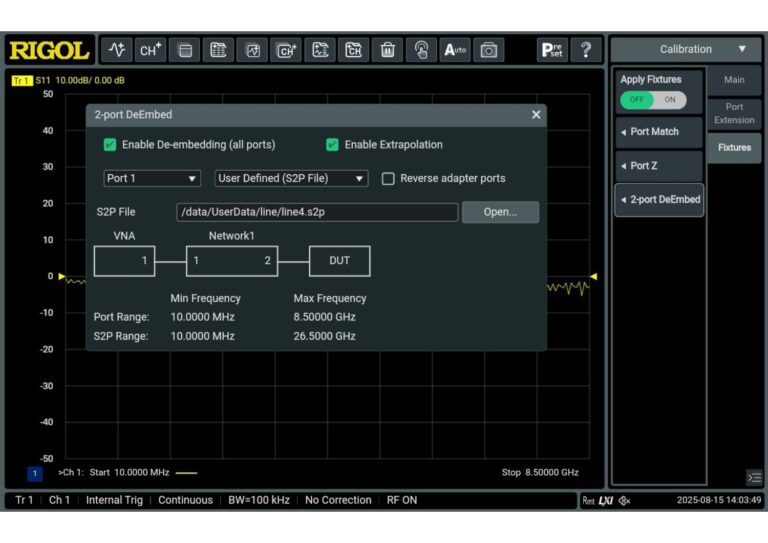
Task: Click the right reference level marker triangle
Action: [x=593, y=277]
